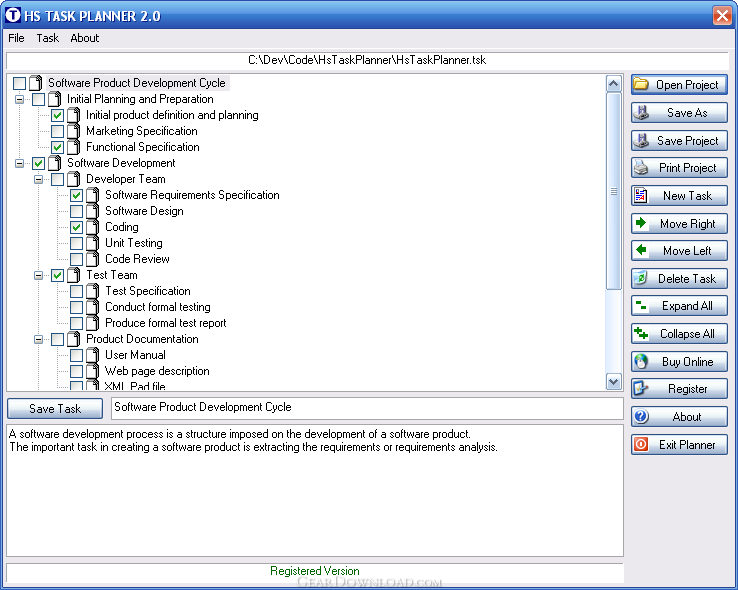This screenshot has width=738, height=590.
Task: Click the document icon beside Conduct formal testing
Action: click(93, 307)
